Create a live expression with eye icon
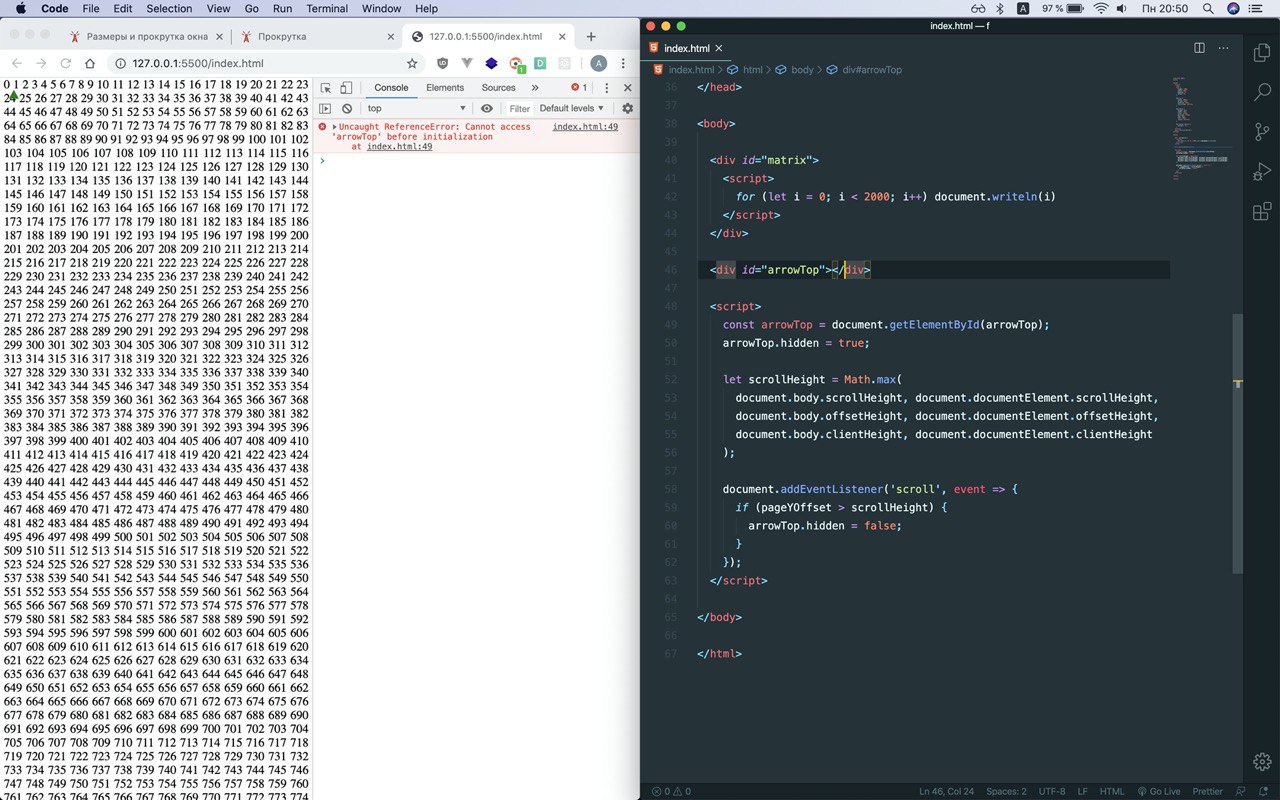The height and width of the screenshot is (800, 1280). click(x=487, y=108)
